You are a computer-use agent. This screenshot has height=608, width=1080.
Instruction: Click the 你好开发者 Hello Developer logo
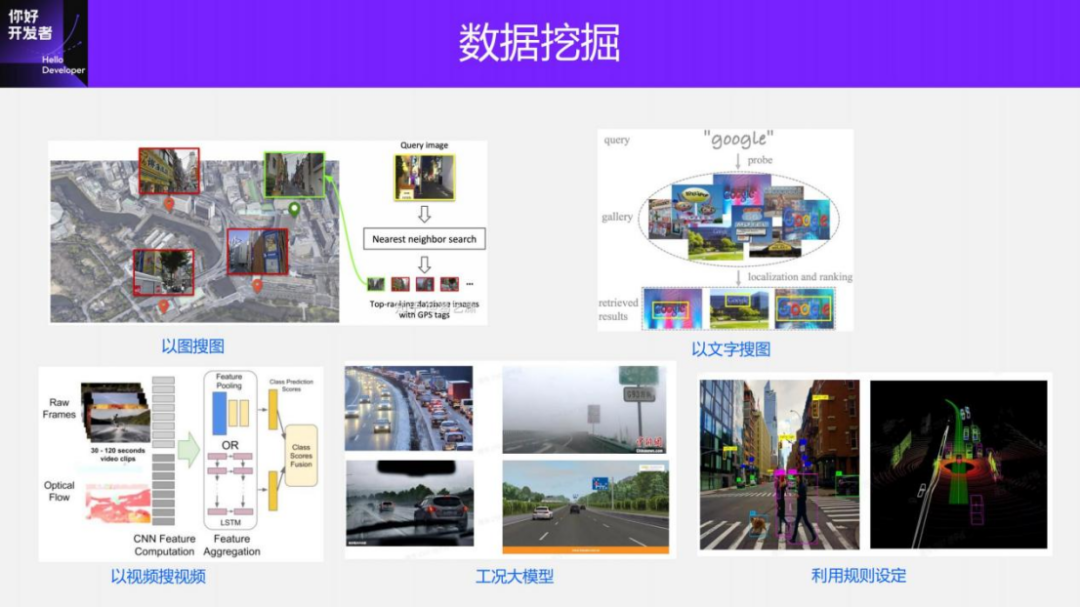[x=44, y=43]
